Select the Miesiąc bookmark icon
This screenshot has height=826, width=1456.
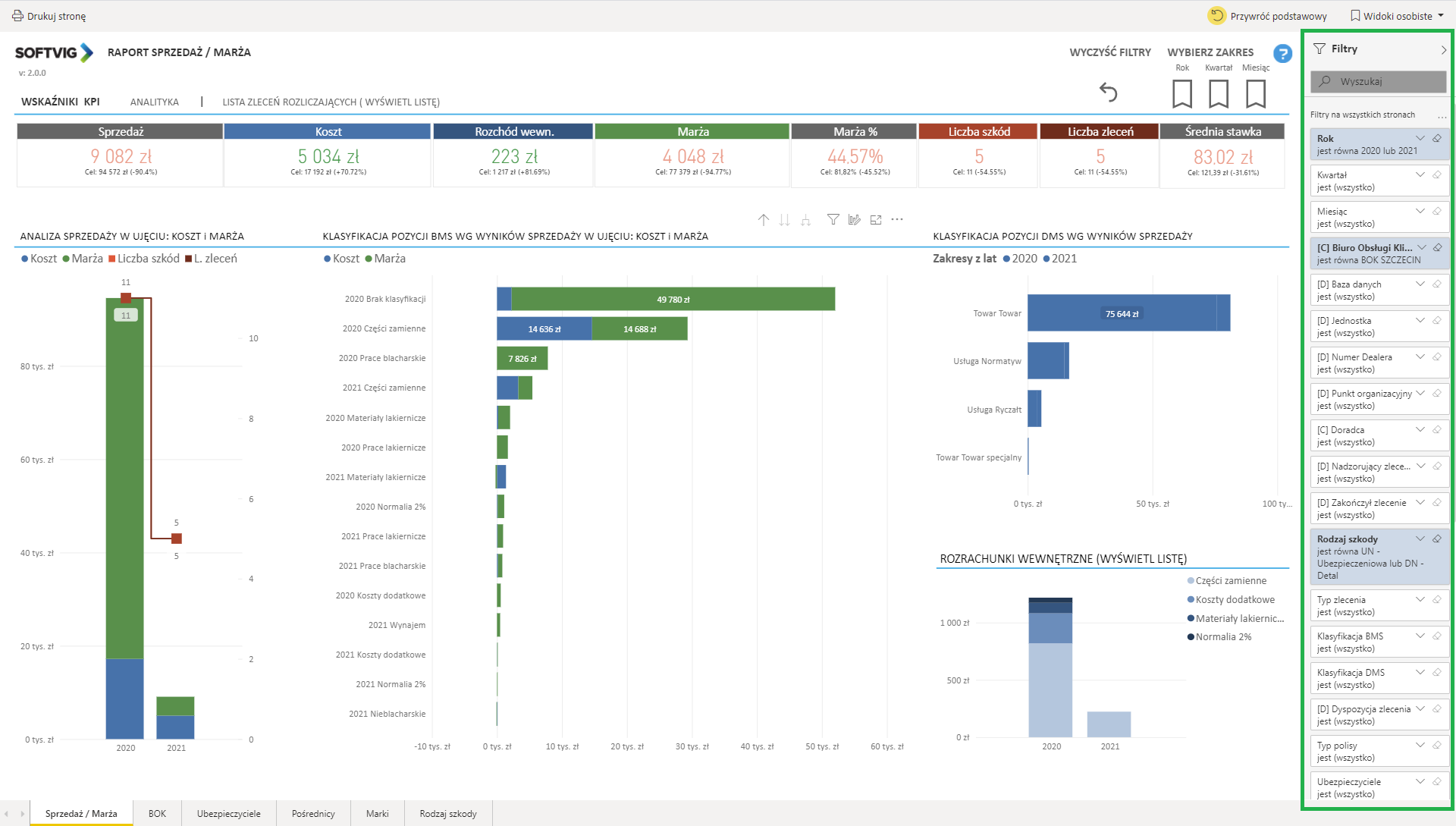coord(1255,94)
